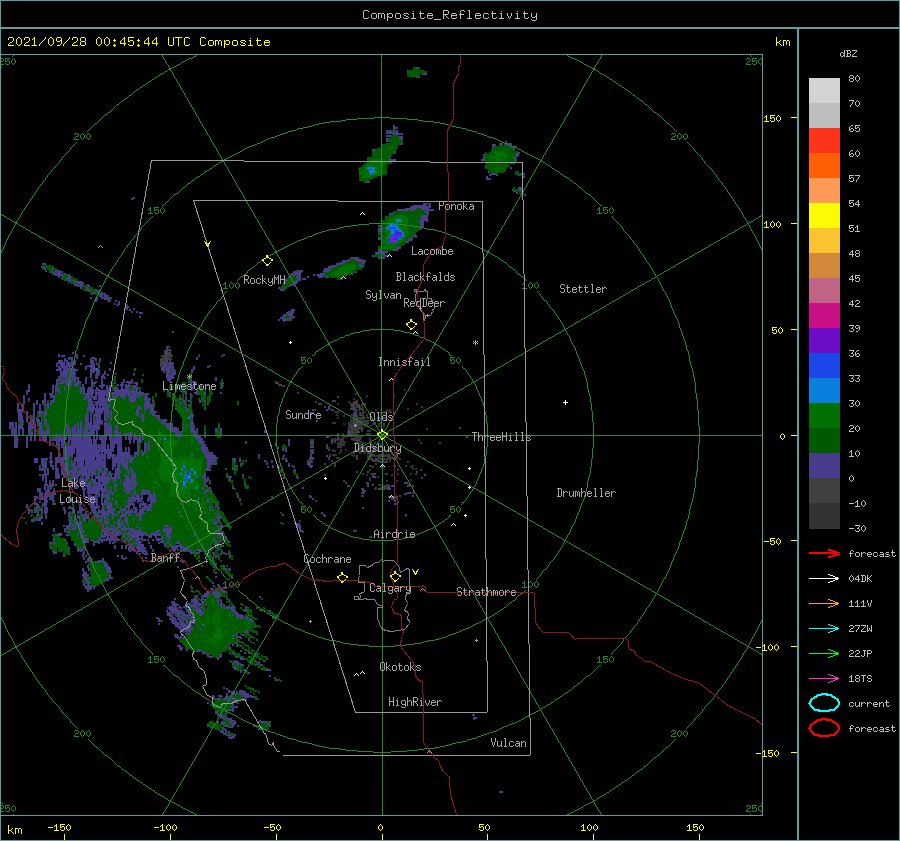Click the Vulcan label
Image resolution: width=900 pixels, height=841 pixels.
click(x=509, y=743)
